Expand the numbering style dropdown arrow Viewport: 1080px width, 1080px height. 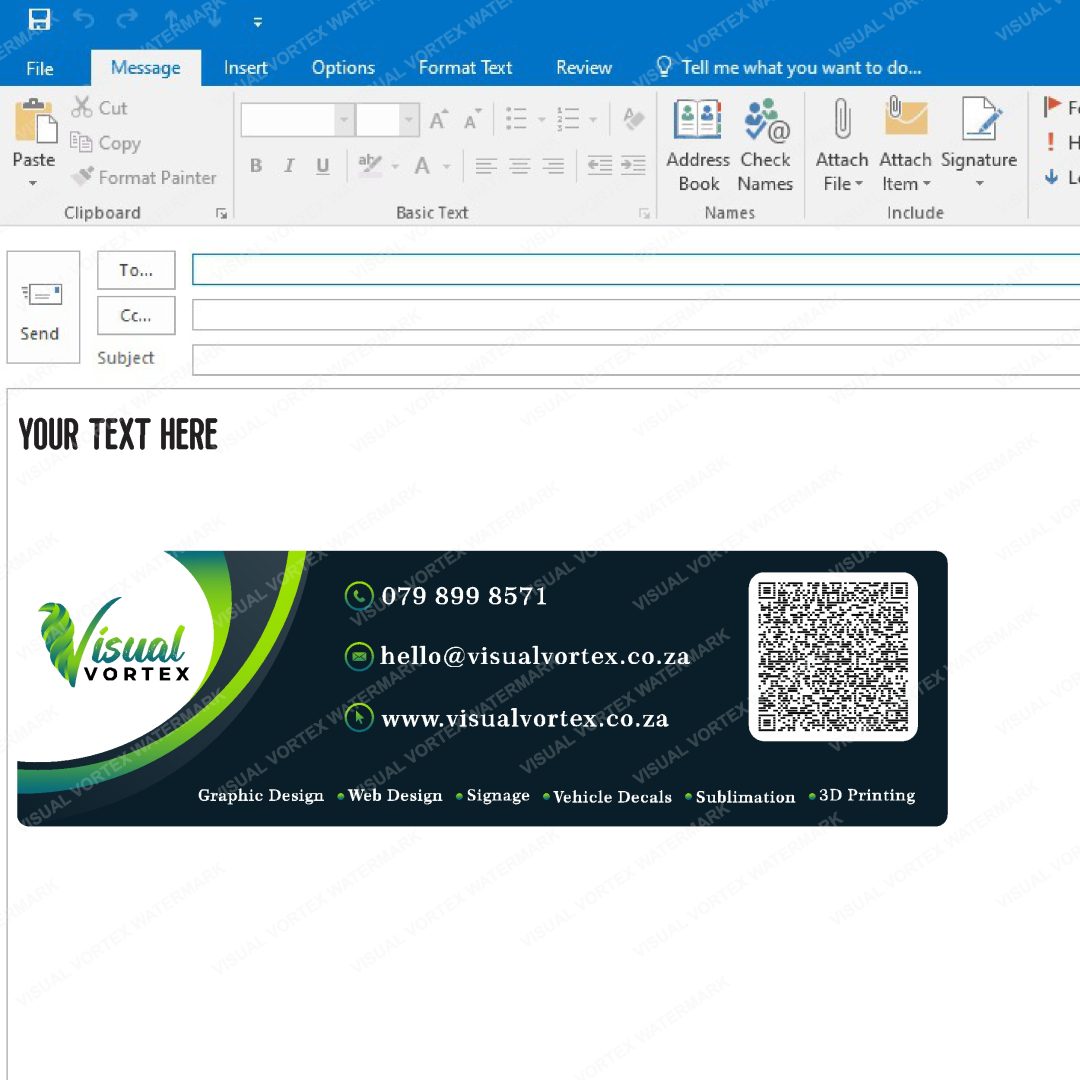(x=593, y=119)
